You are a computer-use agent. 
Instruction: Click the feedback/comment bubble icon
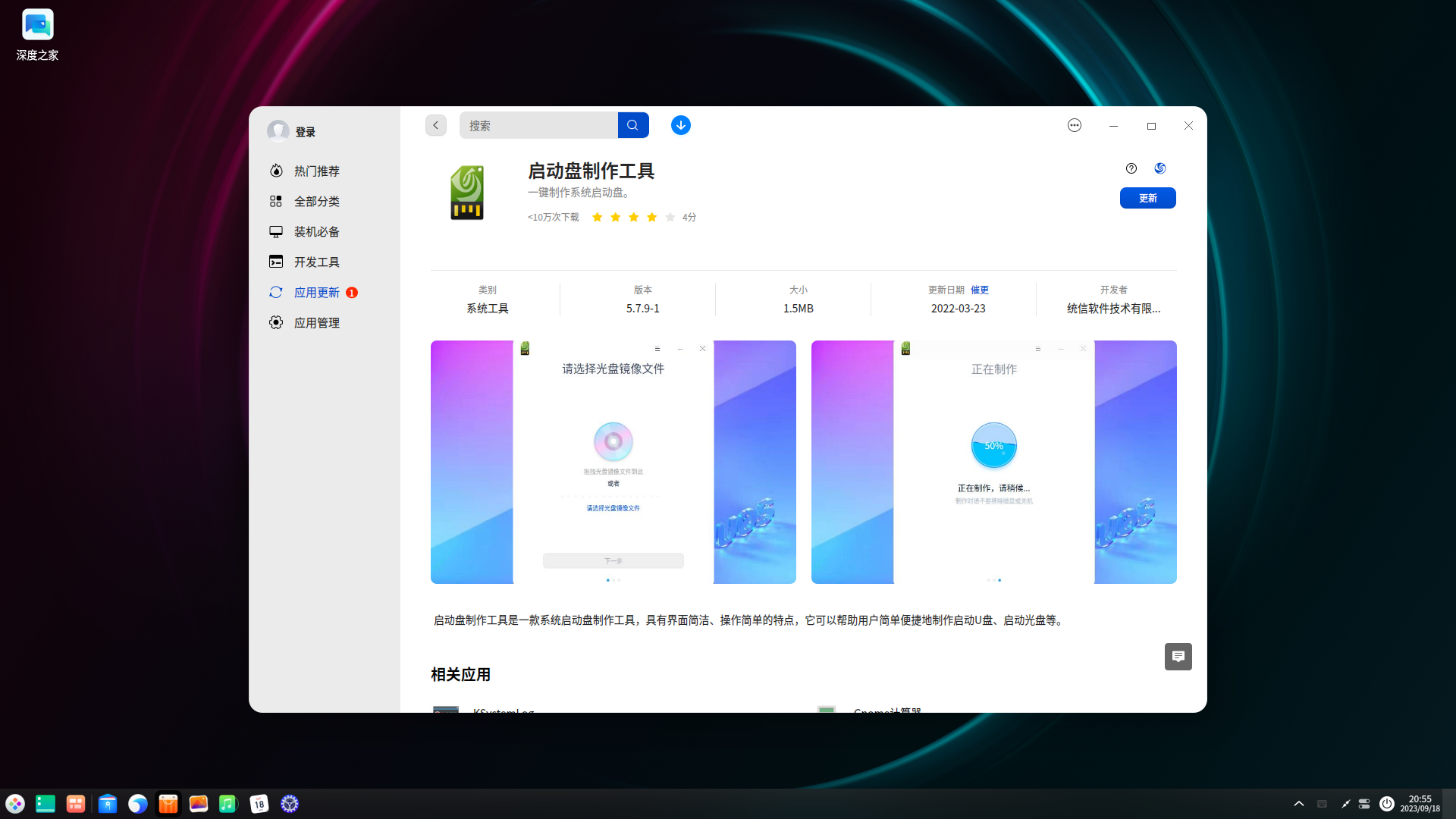tap(1178, 657)
